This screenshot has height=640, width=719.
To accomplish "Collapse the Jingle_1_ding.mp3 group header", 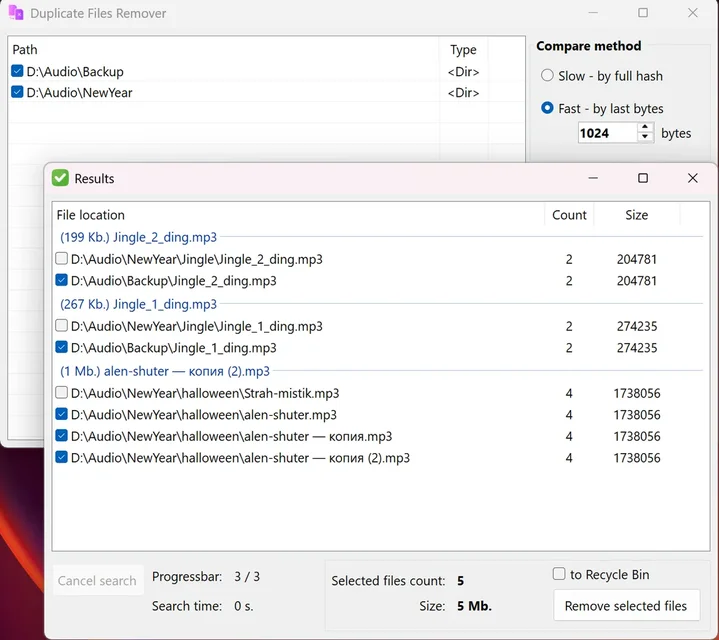I will pos(138,304).
